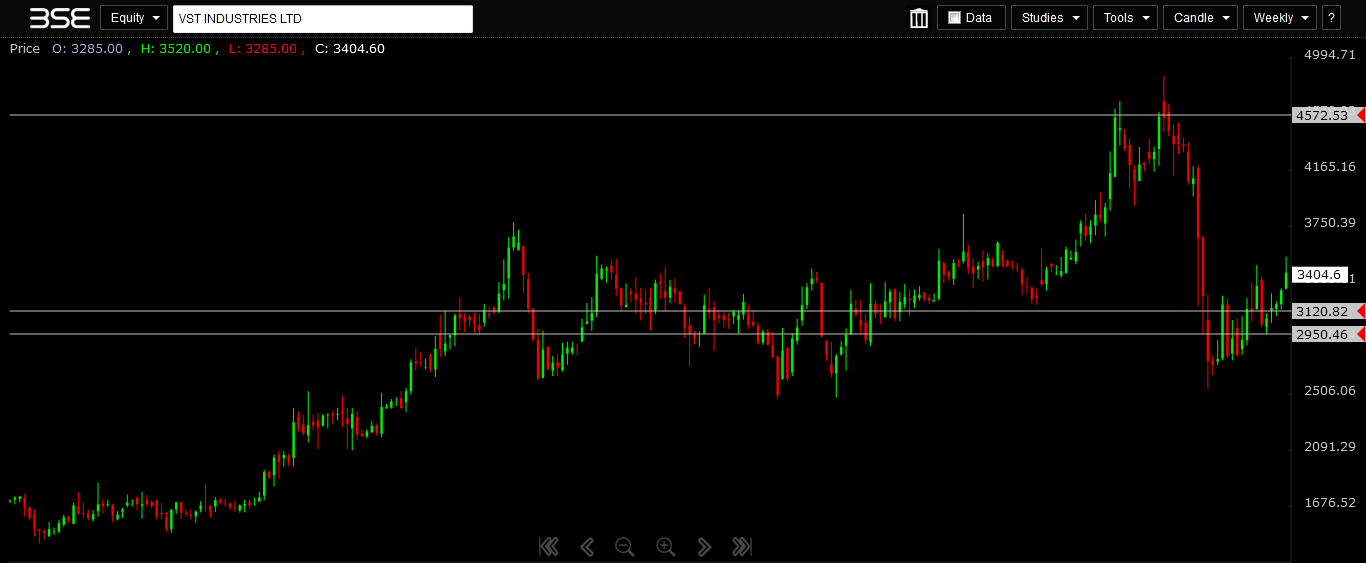
Task: Open the help question mark button
Action: pos(1331,18)
